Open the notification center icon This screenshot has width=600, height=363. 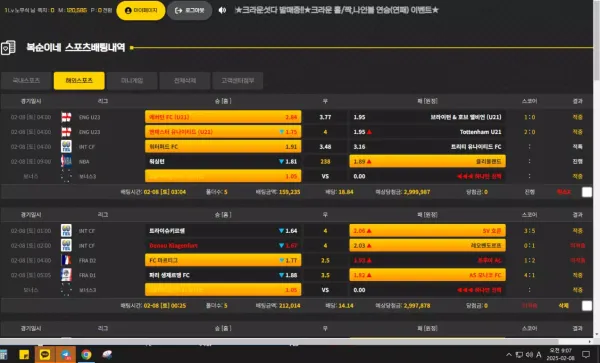pos(585,355)
